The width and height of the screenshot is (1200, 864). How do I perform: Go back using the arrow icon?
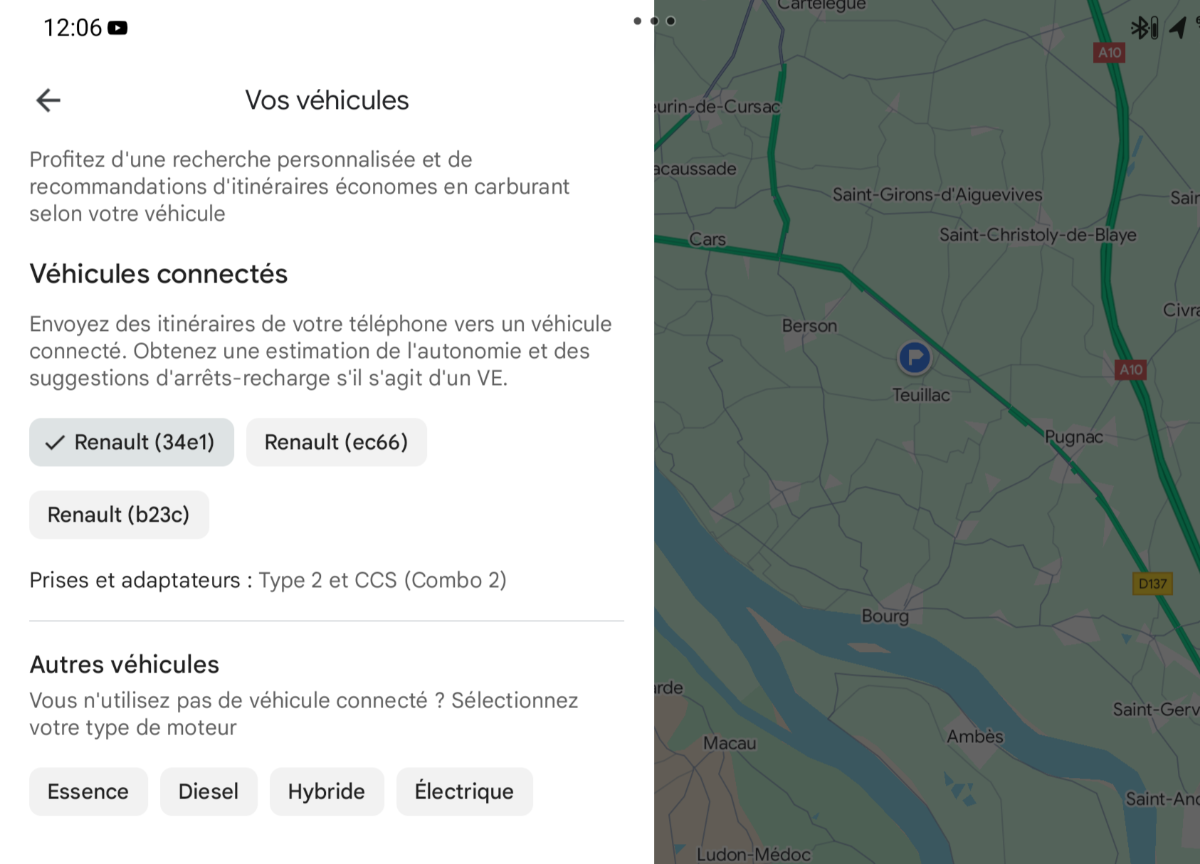click(48, 100)
